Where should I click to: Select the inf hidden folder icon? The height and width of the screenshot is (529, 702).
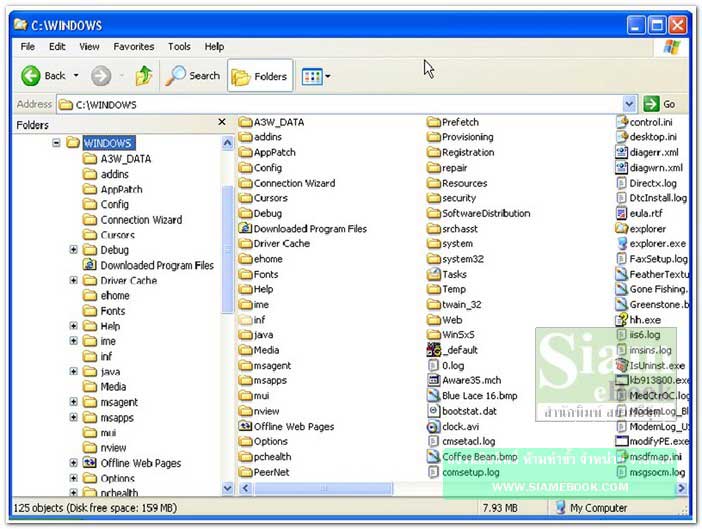point(245,320)
